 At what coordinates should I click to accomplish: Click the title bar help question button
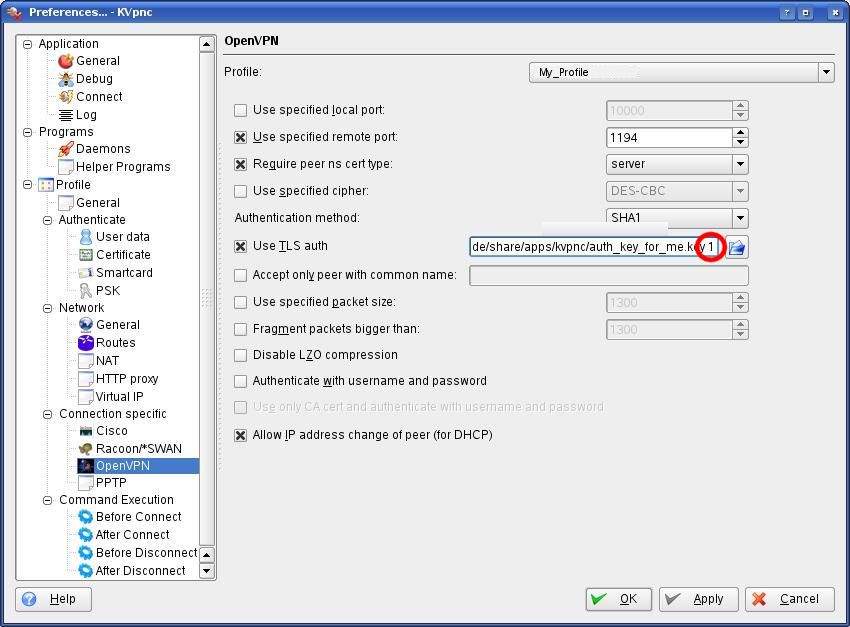(x=787, y=12)
